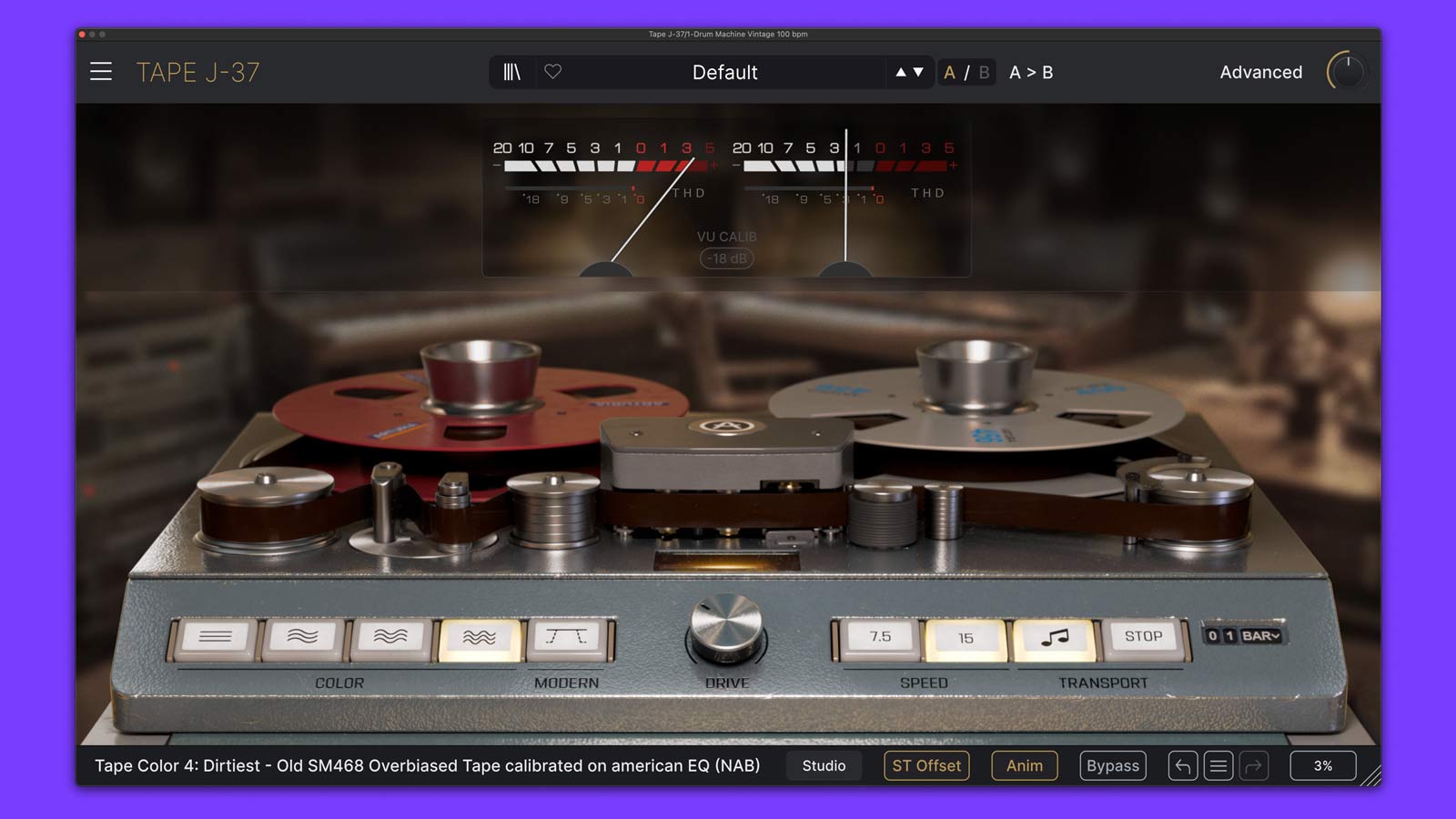The width and height of the screenshot is (1456, 819).
Task: Select the Modern tape mode button
Action: [566, 637]
